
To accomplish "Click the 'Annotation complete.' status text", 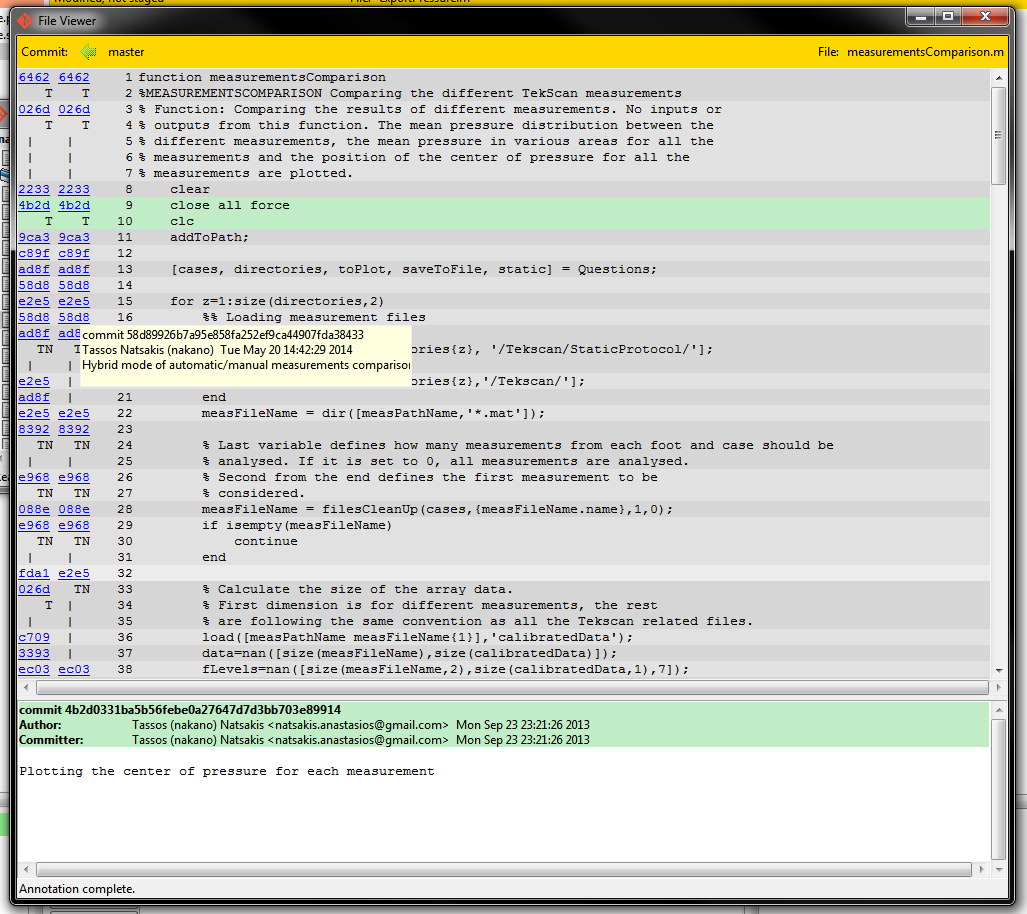I will [x=77, y=888].
